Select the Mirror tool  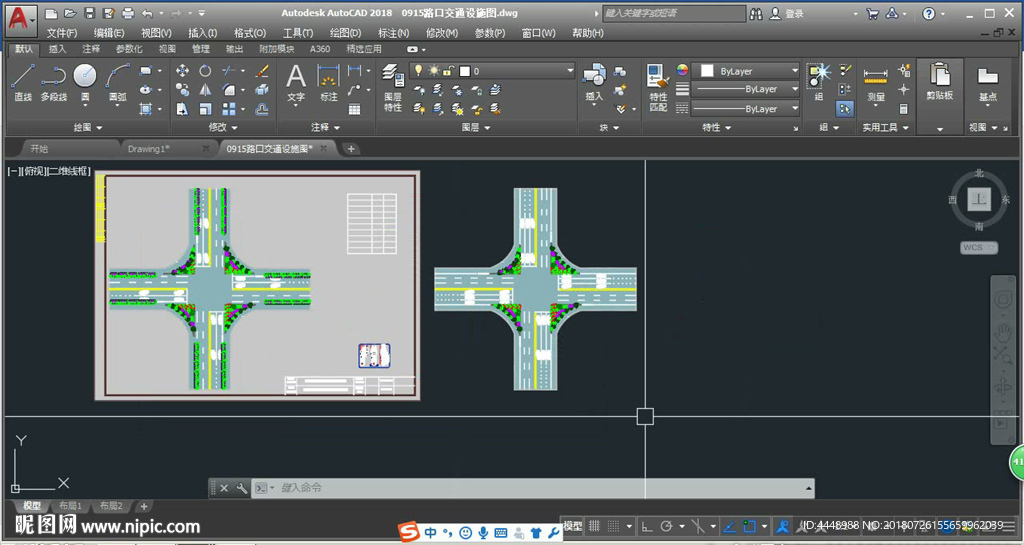pyautogui.click(x=205, y=89)
